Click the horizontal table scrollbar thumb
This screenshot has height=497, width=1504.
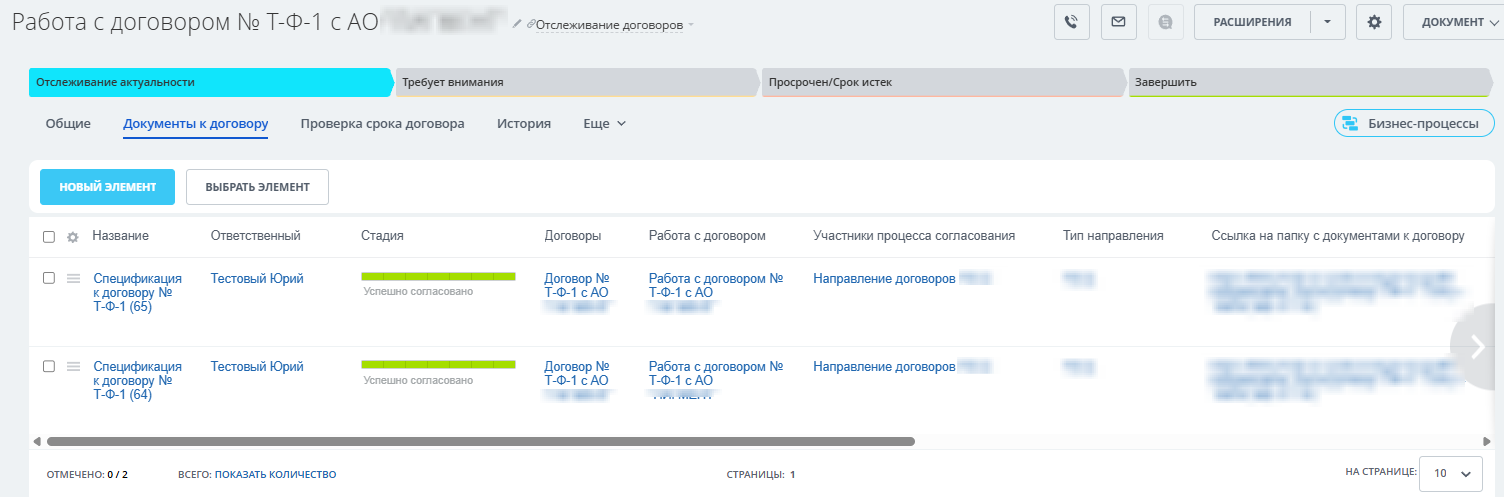click(x=480, y=440)
